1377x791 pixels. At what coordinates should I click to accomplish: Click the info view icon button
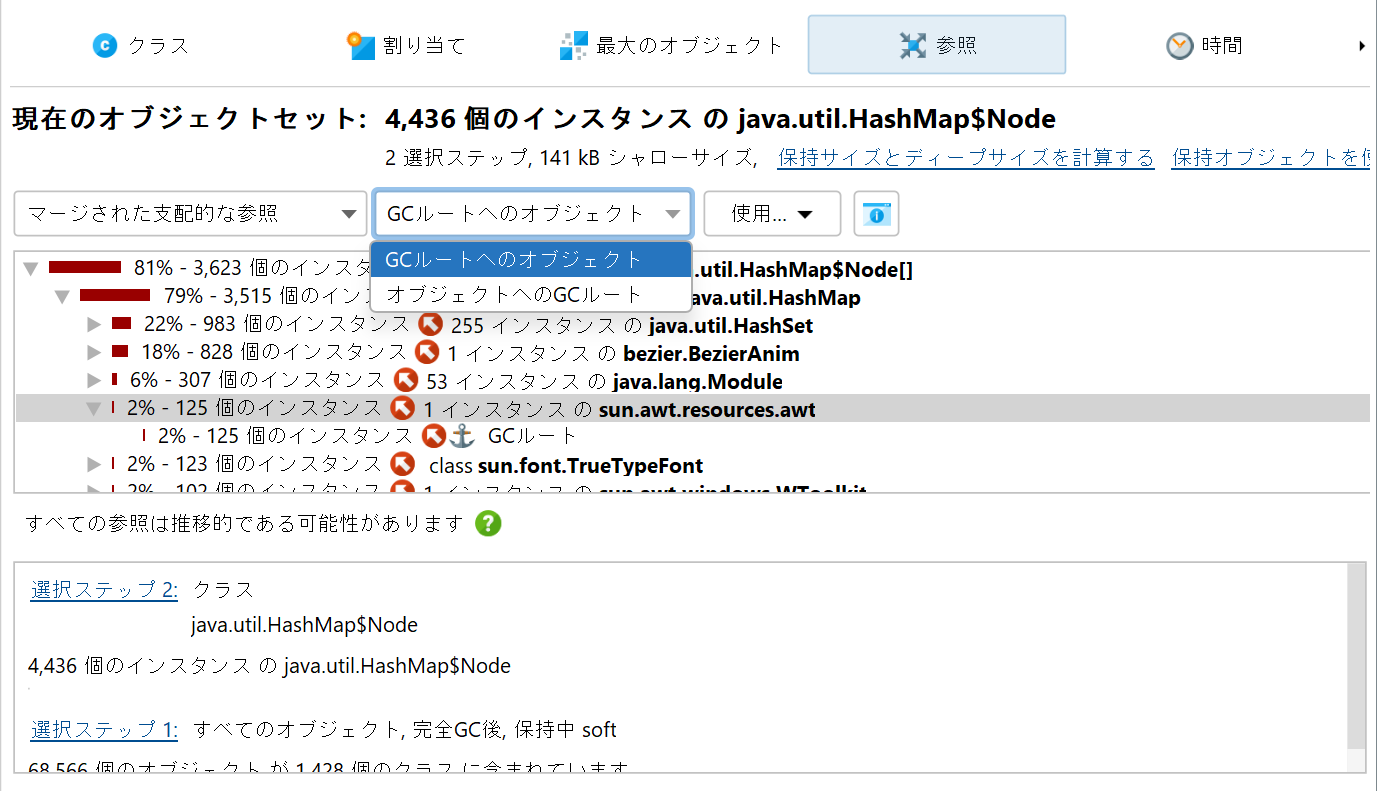(876, 213)
